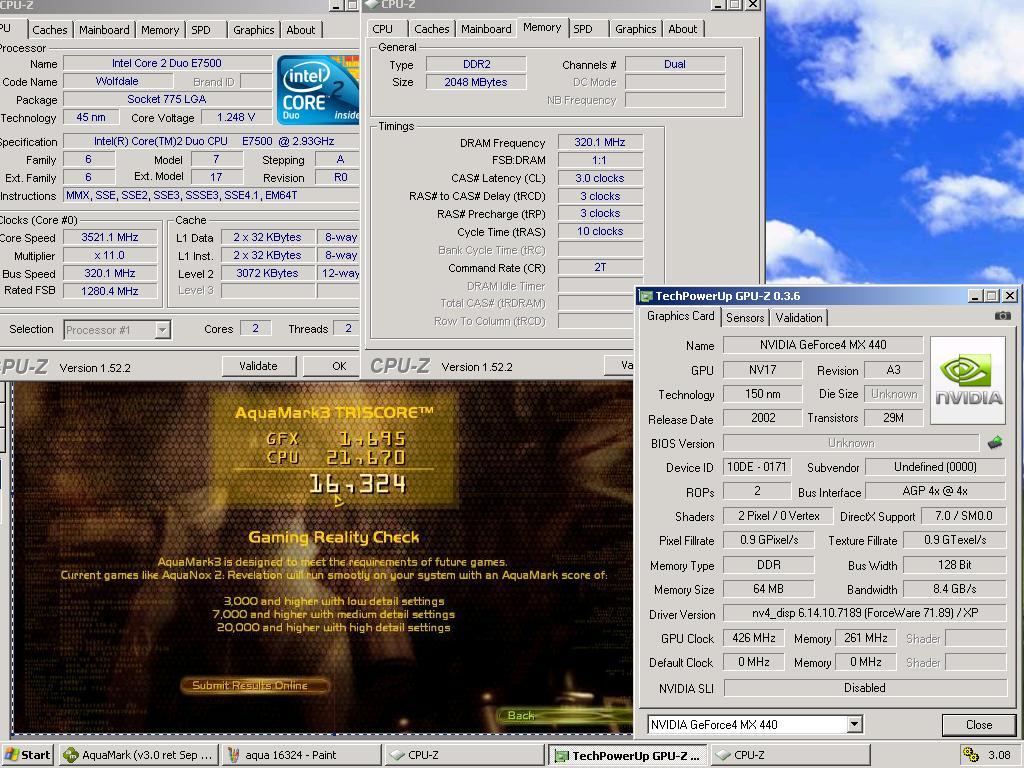Open About tab in right CPU-Z window

[682, 29]
